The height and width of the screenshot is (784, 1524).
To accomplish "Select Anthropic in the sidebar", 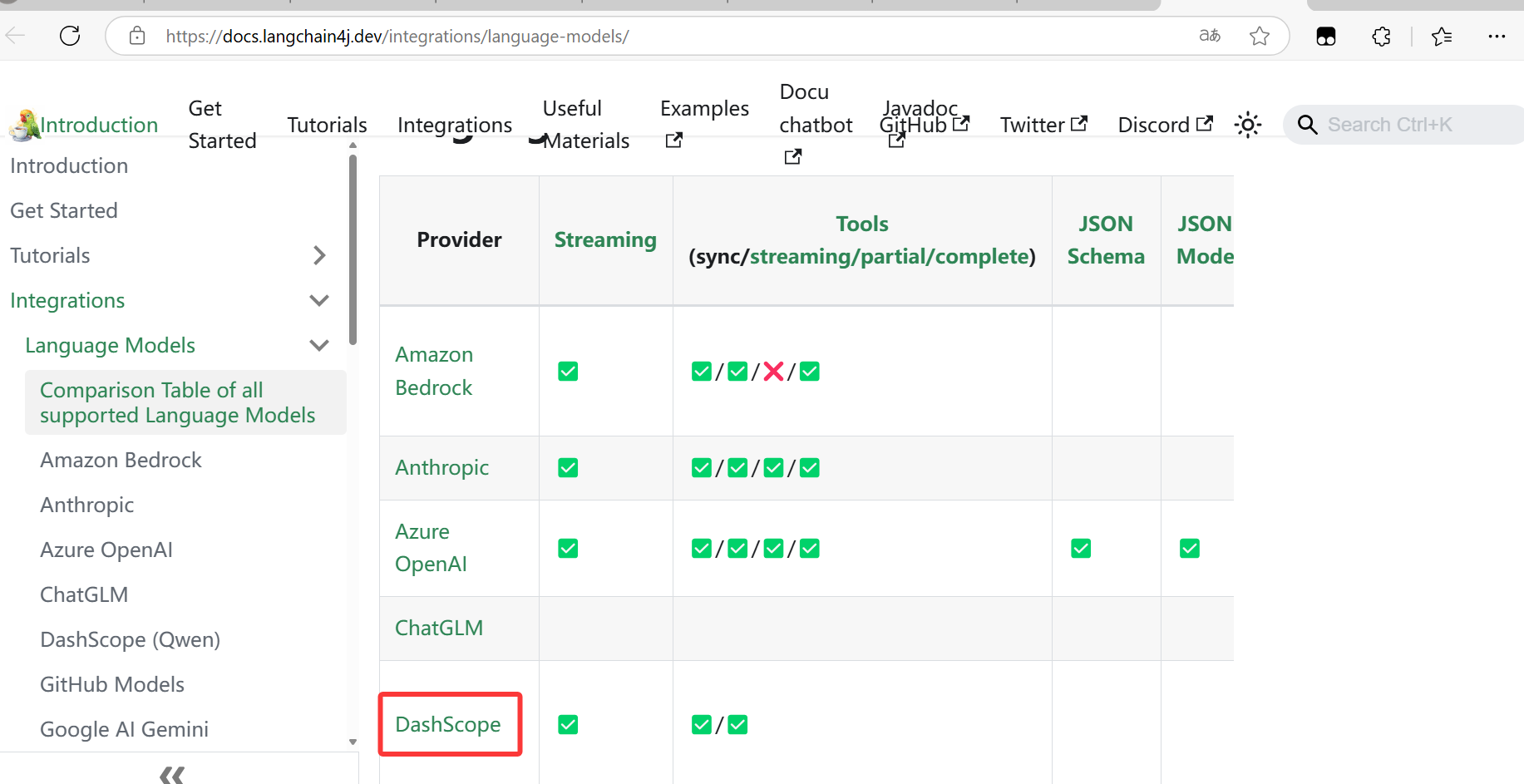I will (87, 505).
